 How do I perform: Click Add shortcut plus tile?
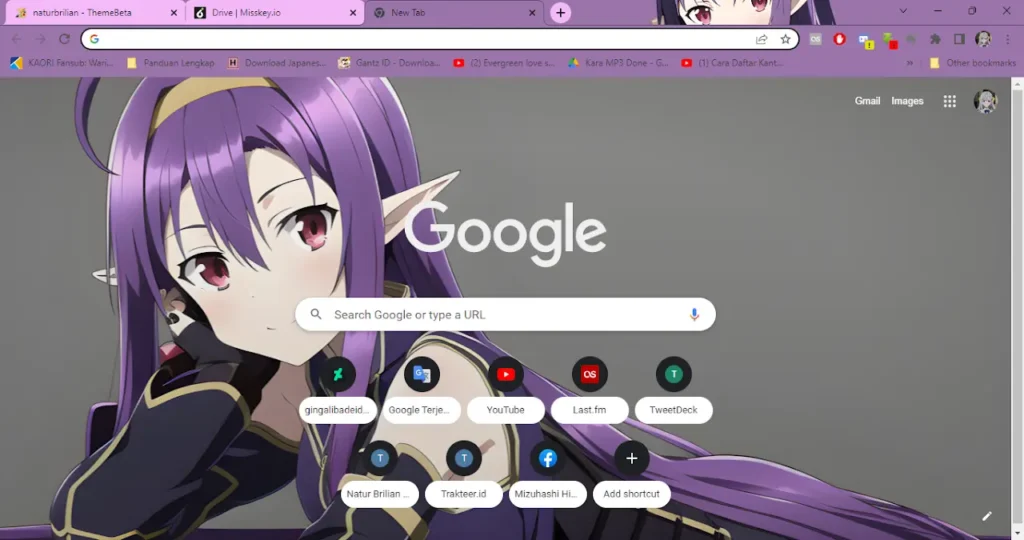[632, 474]
